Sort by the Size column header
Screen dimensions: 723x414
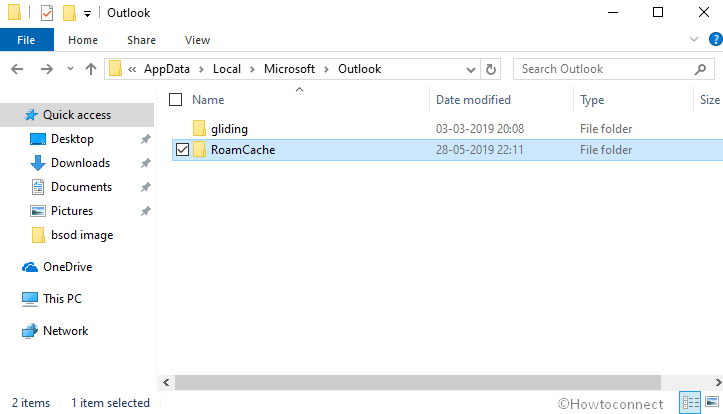click(710, 100)
